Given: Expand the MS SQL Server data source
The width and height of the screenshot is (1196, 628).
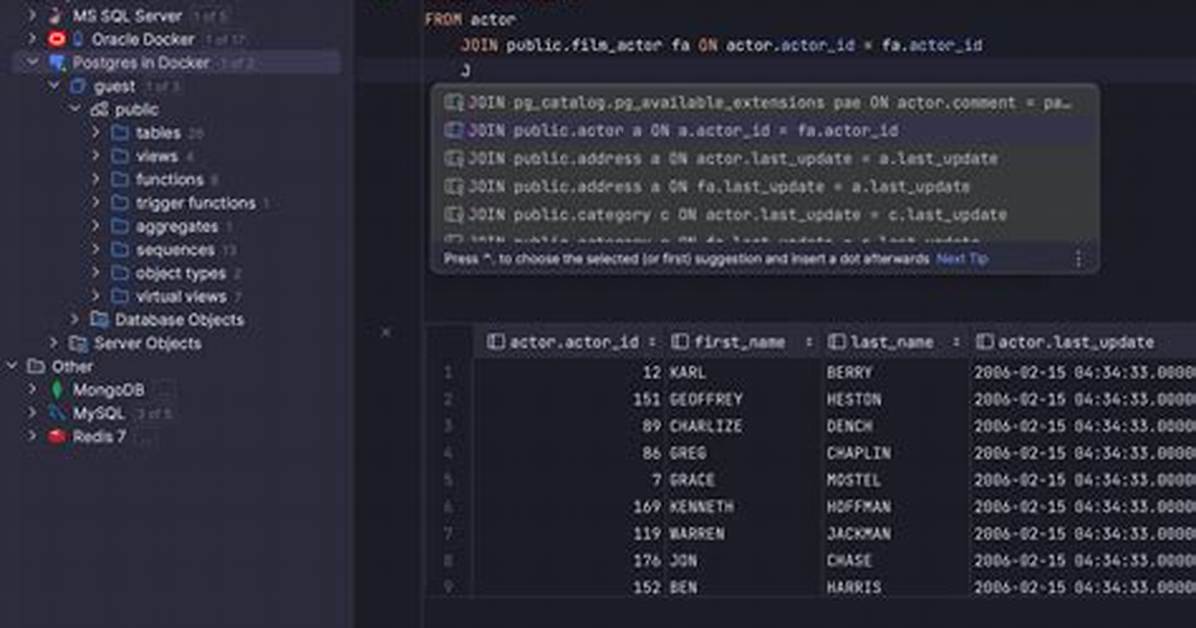Looking at the screenshot, I should pyautogui.click(x=31, y=15).
